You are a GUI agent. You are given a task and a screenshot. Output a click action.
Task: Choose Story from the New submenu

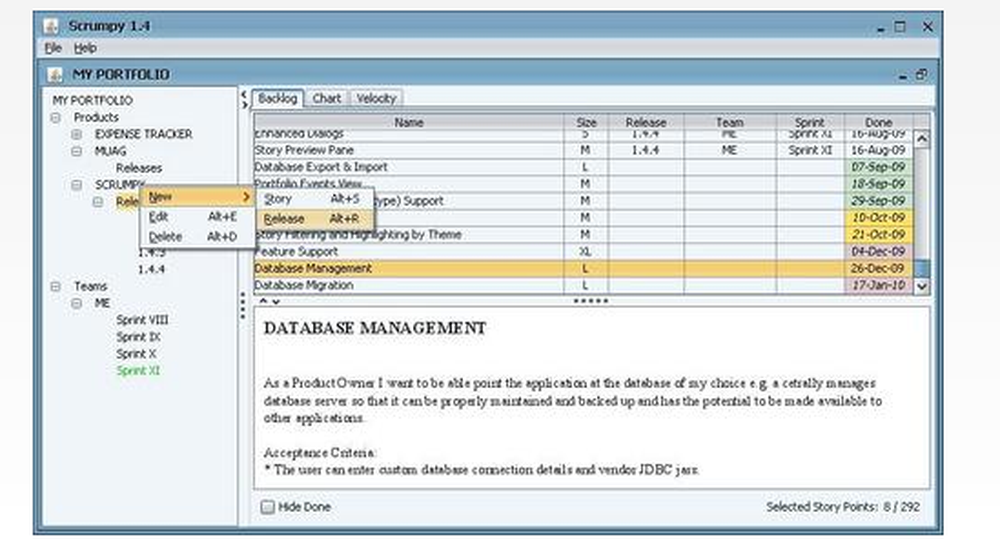pos(314,199)
